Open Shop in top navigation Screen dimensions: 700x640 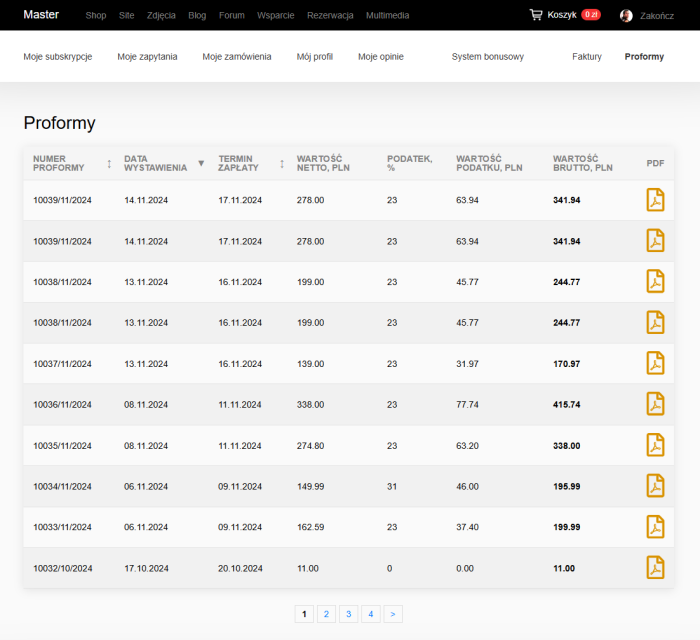point(96,16)
